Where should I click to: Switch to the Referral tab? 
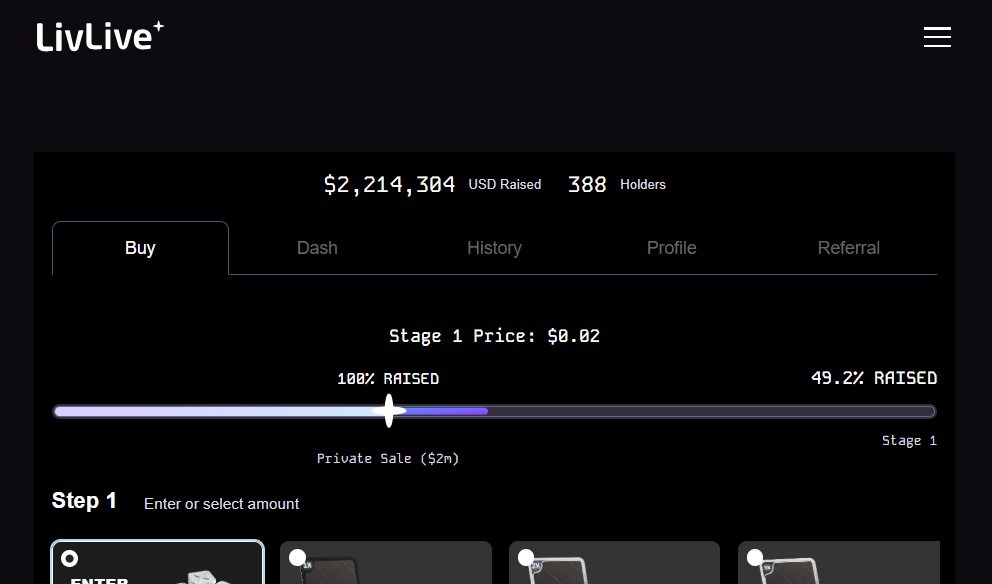pyautogui.click(x=848, y=248)
